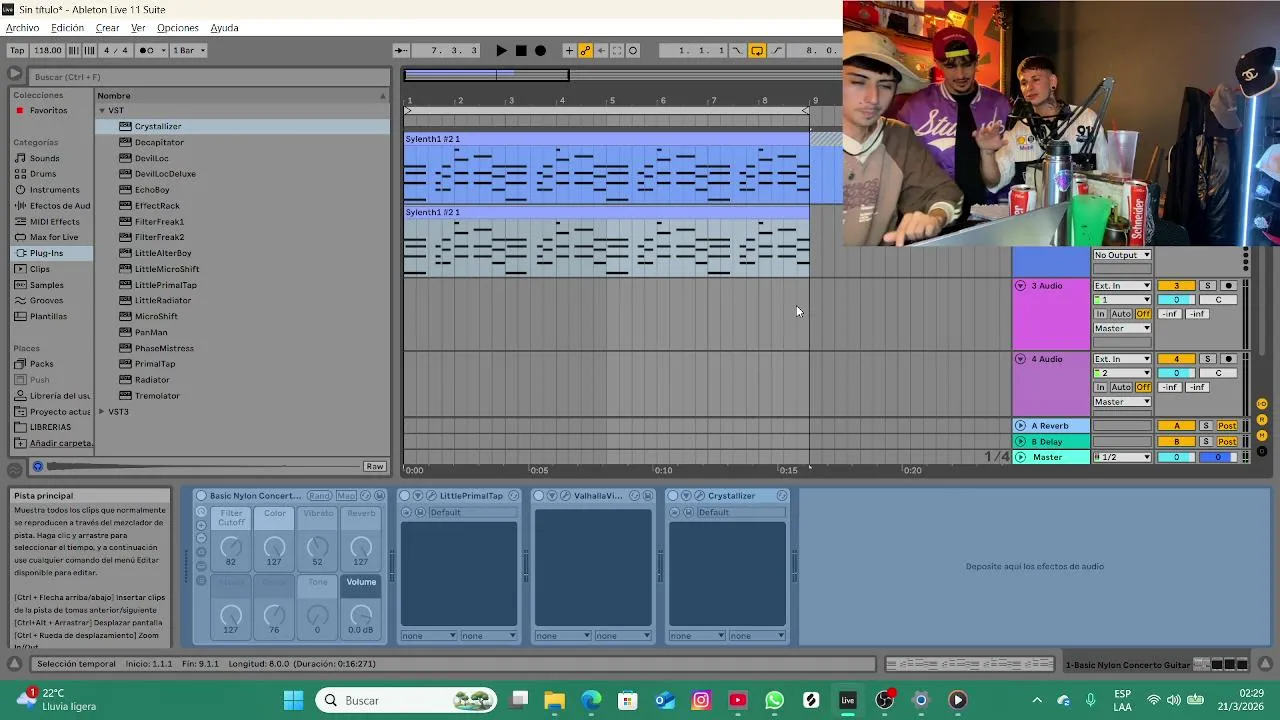Viewport: 1280px width, 720px height.
Task: Toggle Follow playback arrow button
Action: pos(400,50)
